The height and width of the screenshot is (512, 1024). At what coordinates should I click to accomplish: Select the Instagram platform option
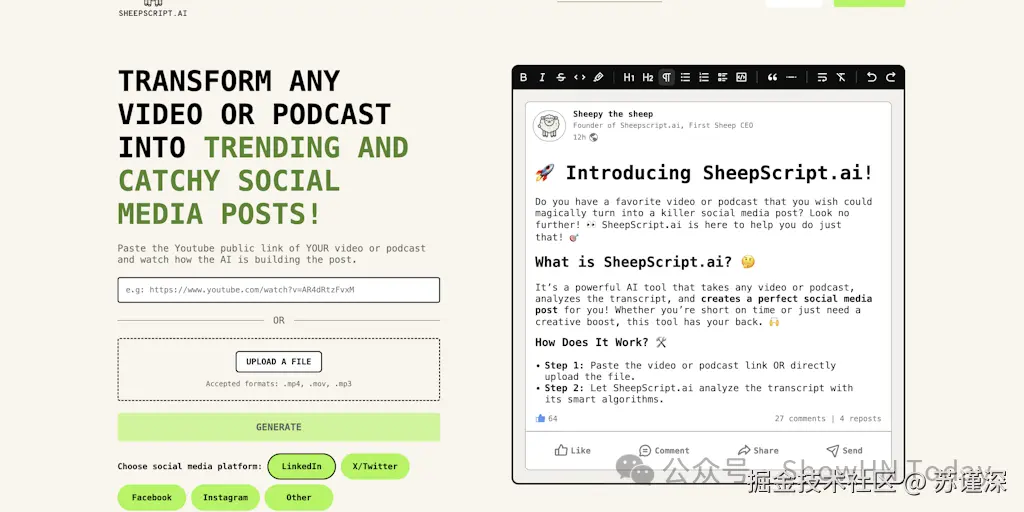[225, 498]
